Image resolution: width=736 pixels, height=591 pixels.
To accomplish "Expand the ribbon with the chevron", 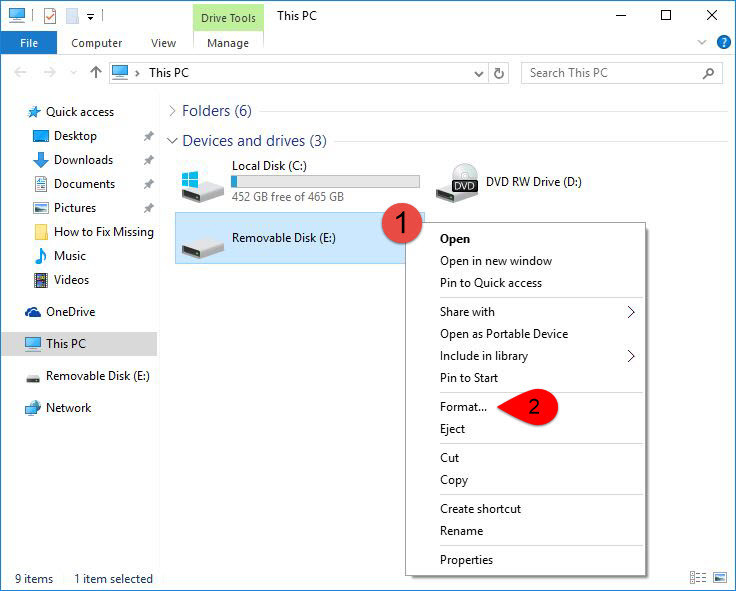I will (x=702, y=43).
